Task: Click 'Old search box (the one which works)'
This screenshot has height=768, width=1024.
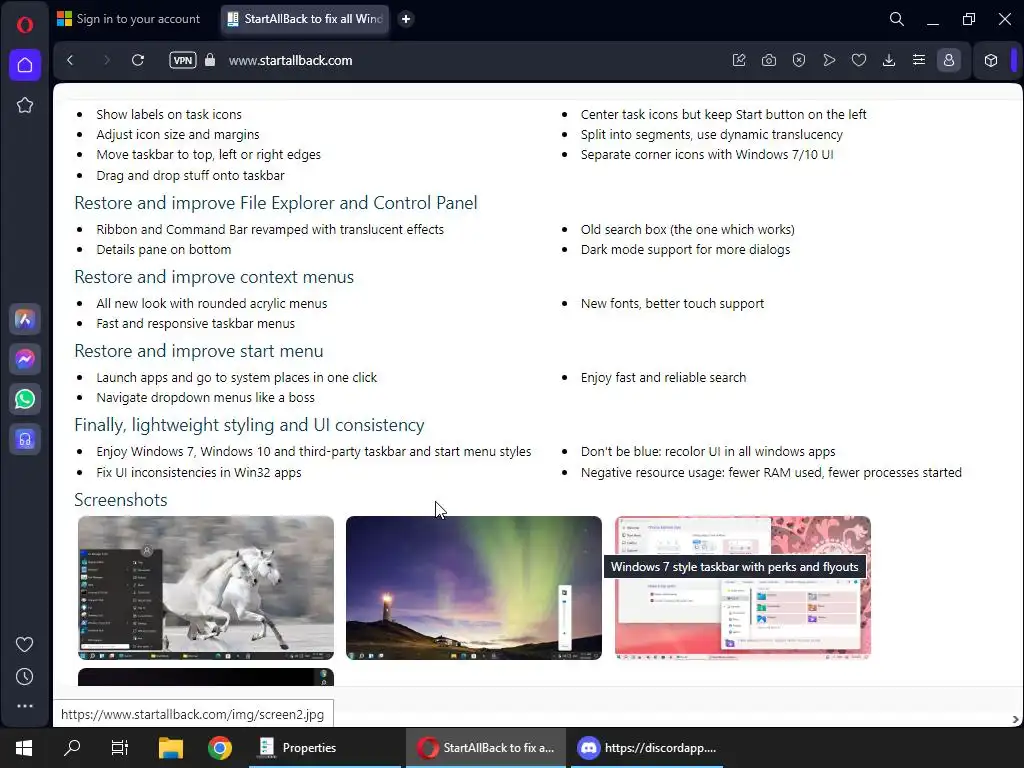Action: (687, 229)
